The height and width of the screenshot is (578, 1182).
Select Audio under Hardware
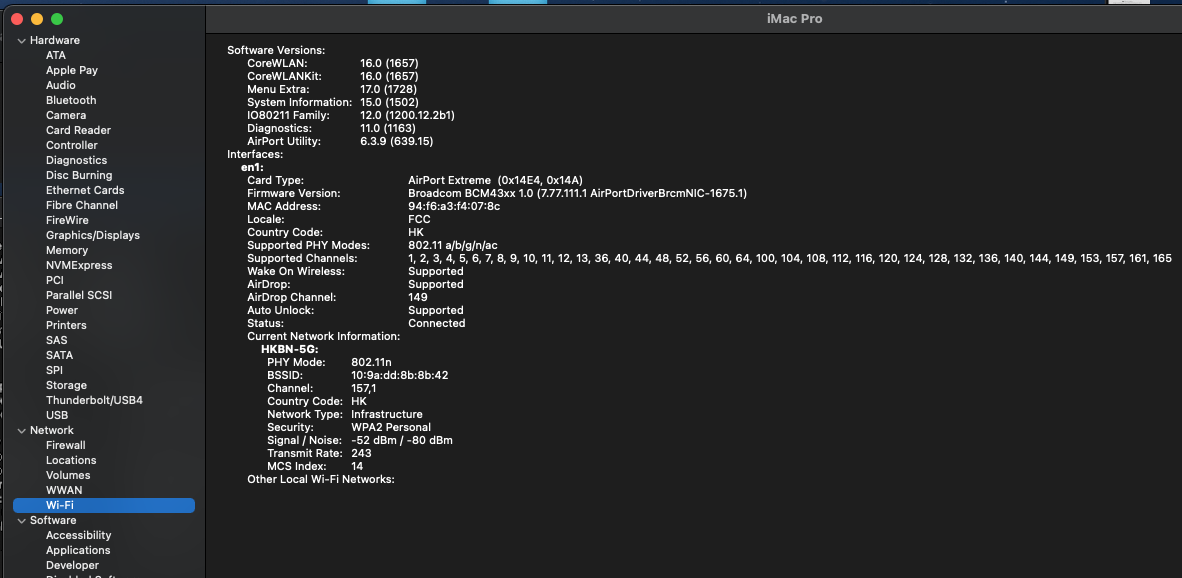tap(60, 85)
